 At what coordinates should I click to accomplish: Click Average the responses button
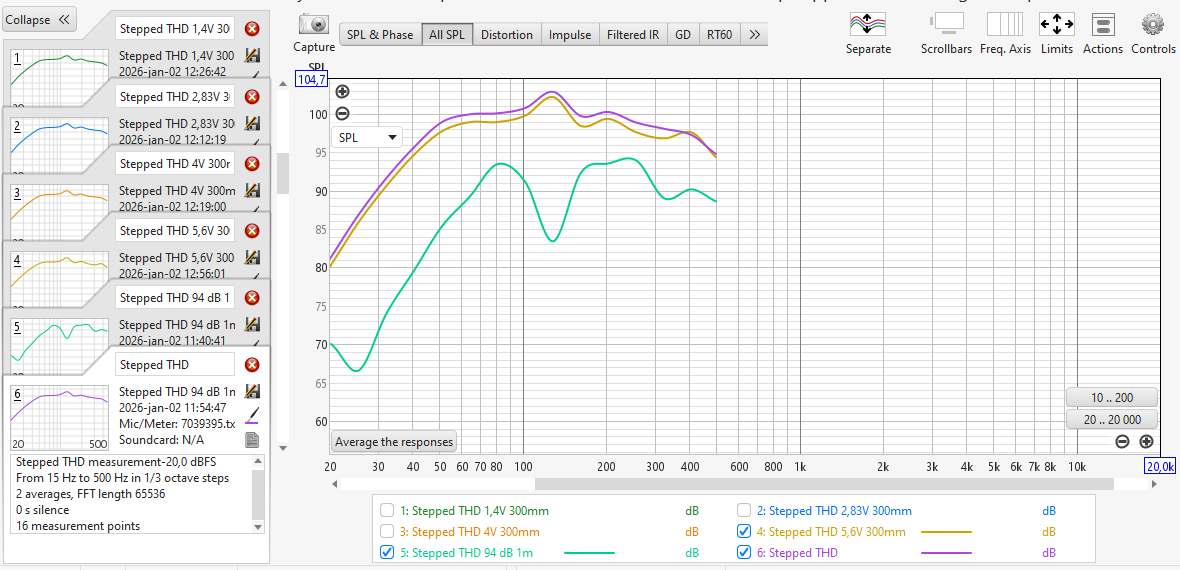pos(394,442)
